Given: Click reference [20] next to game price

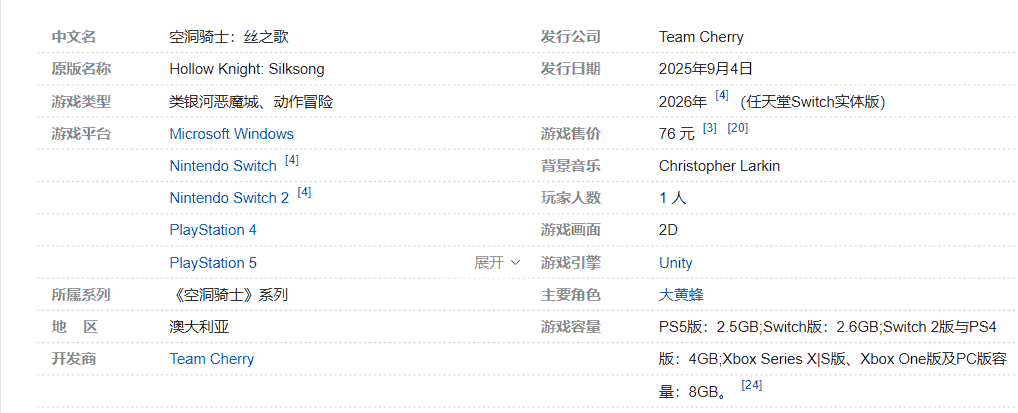Looking at the screenshot, I should point(738,128).
